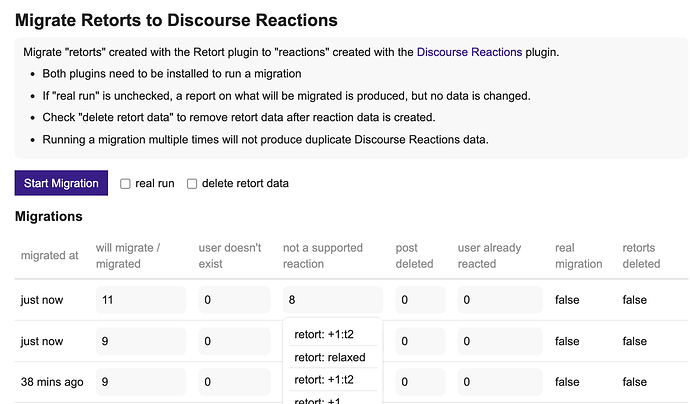The height and width of the screenshot is (404, 690).
Task: Click the unsupported reaction count 8 cell
Action: click(x=333, y=300)
